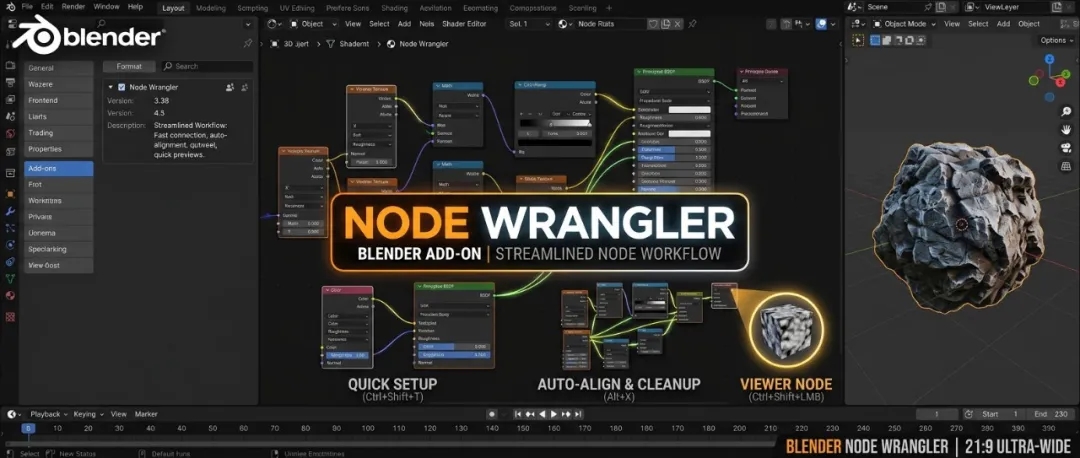Viewport: 1080px width, 458px height.
Task: Click the clock icon beside Start field
Action: [x=969, y=415]
